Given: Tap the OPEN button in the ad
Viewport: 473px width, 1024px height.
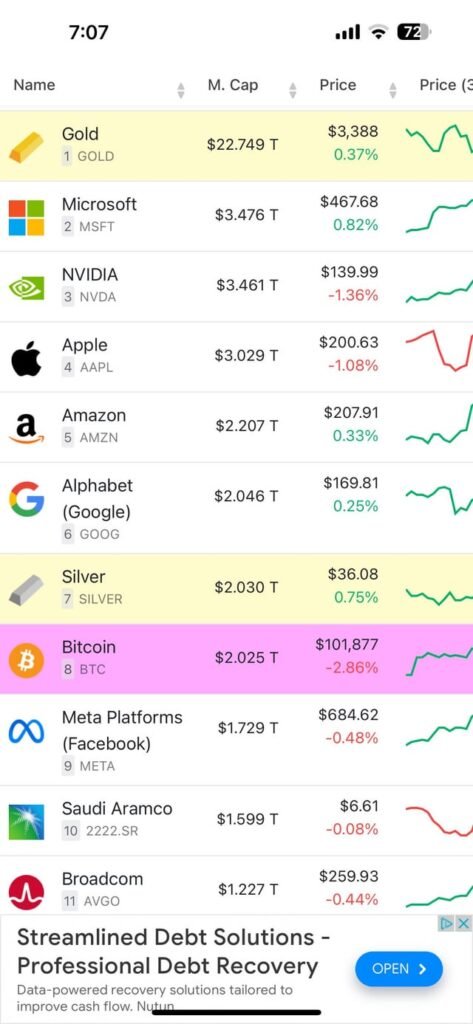Looking at the screenshot, I should click(x=399, y=969).
